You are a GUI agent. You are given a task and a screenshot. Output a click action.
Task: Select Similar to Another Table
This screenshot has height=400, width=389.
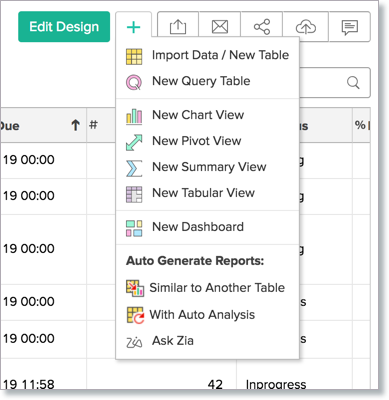[x=207, y=288]
